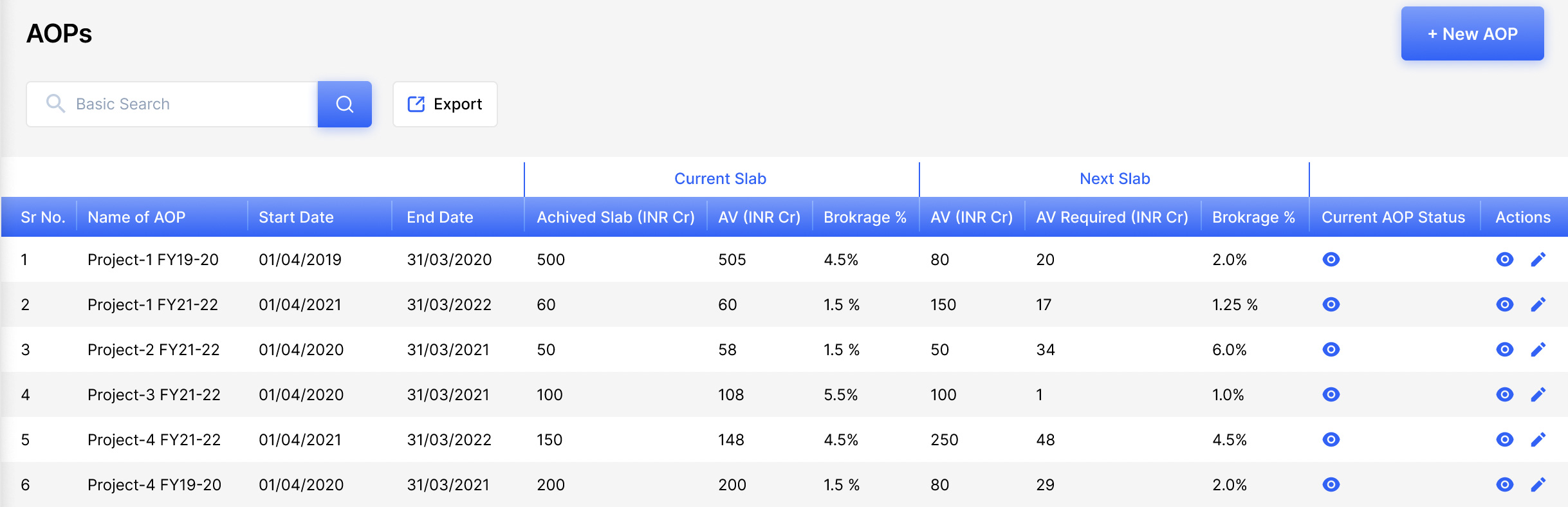The image size is (1568, 507).
Task: Click the Actions column header
Action: [x=1523, y=217]
